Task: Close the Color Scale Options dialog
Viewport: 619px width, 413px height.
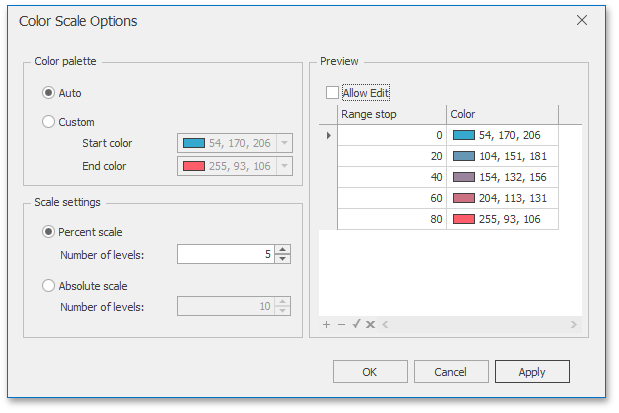Action: 583,20
